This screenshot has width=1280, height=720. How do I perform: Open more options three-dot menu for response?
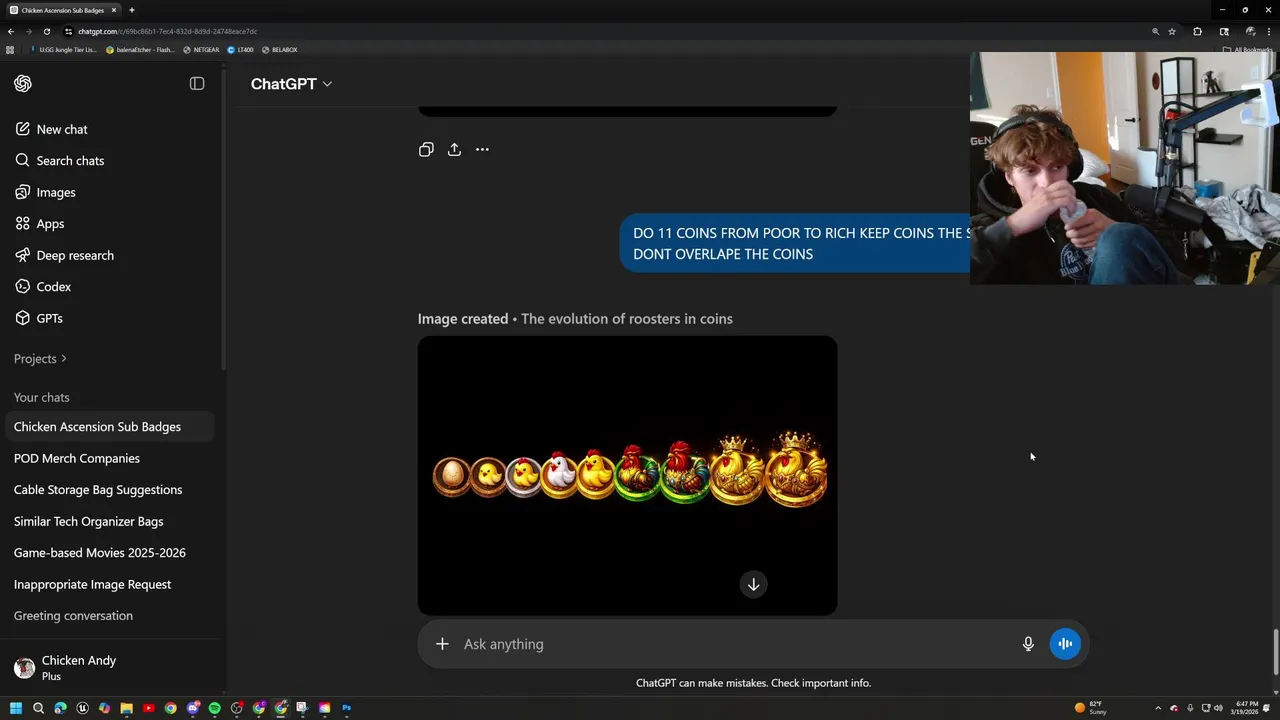[x=482, y=150]
